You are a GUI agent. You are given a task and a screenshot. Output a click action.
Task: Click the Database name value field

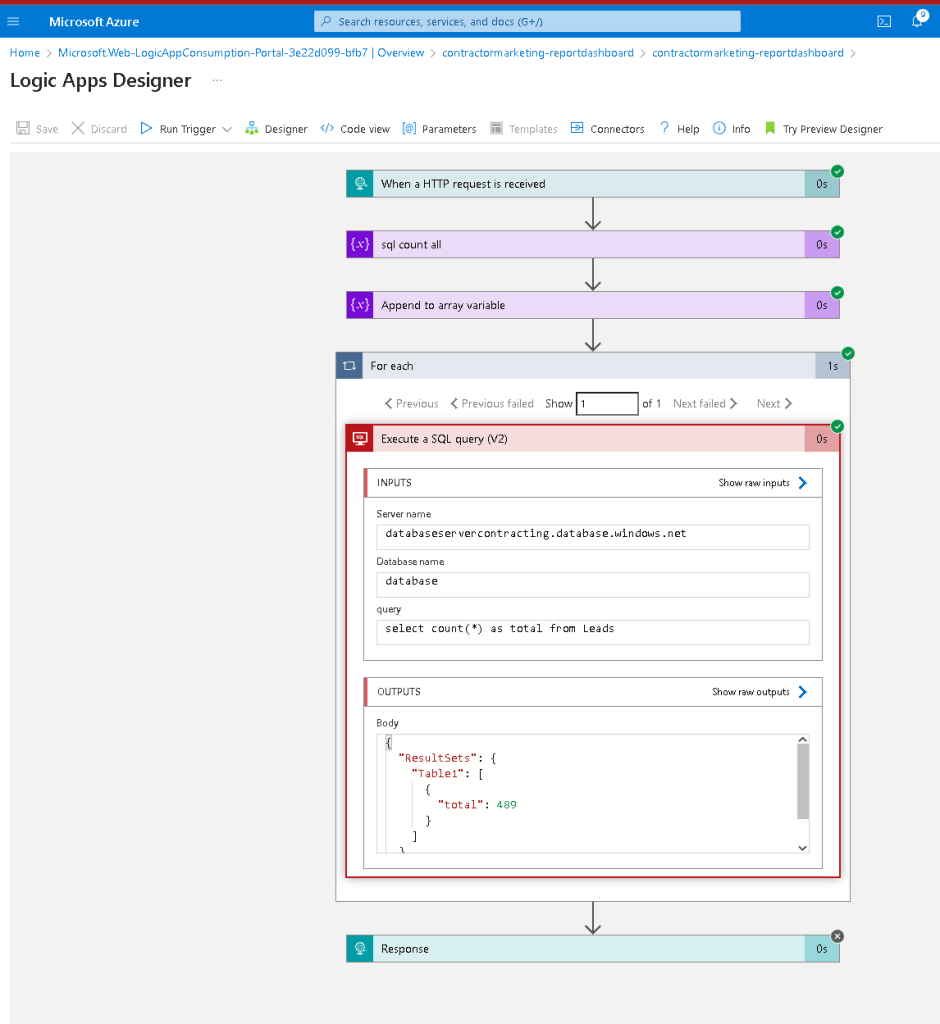tap(592, 584)
